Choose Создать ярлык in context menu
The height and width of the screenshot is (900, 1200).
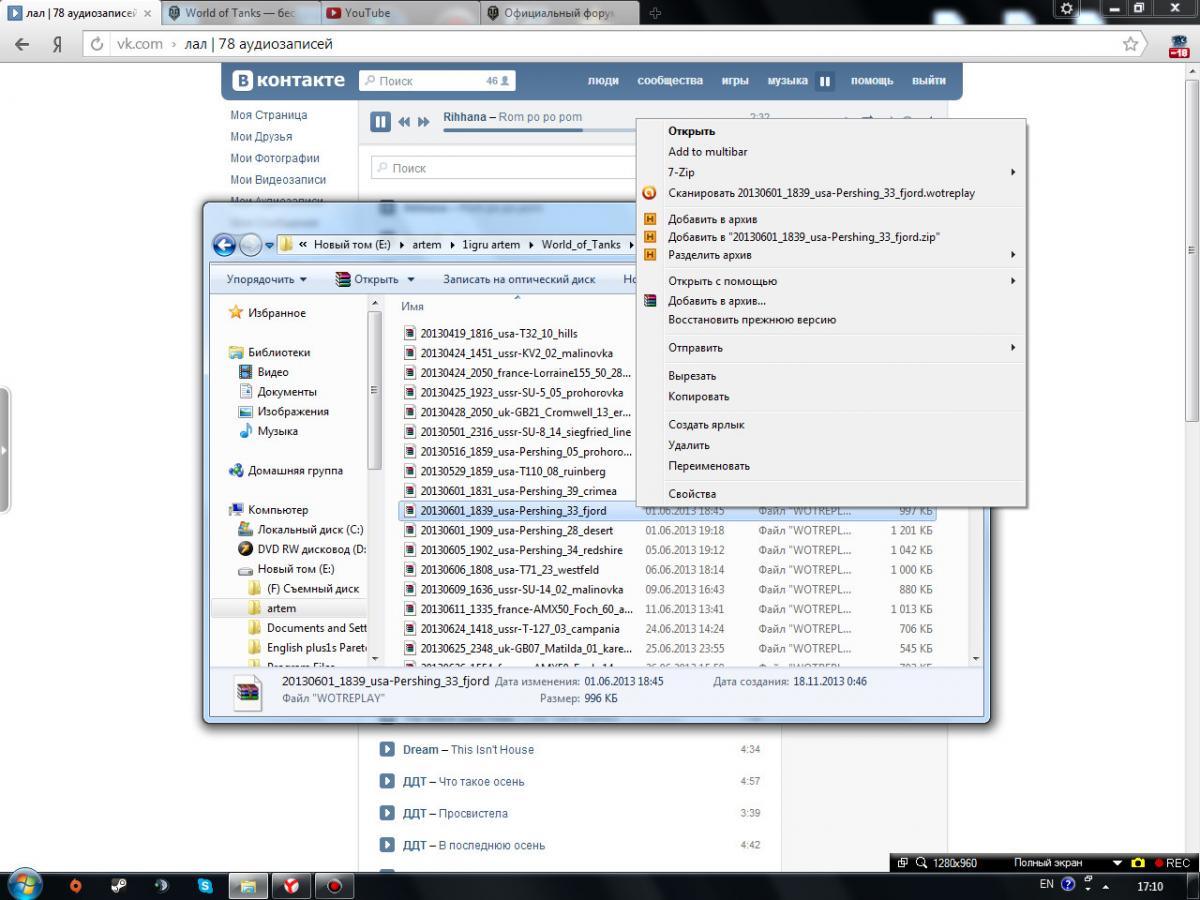click(830, 425)
